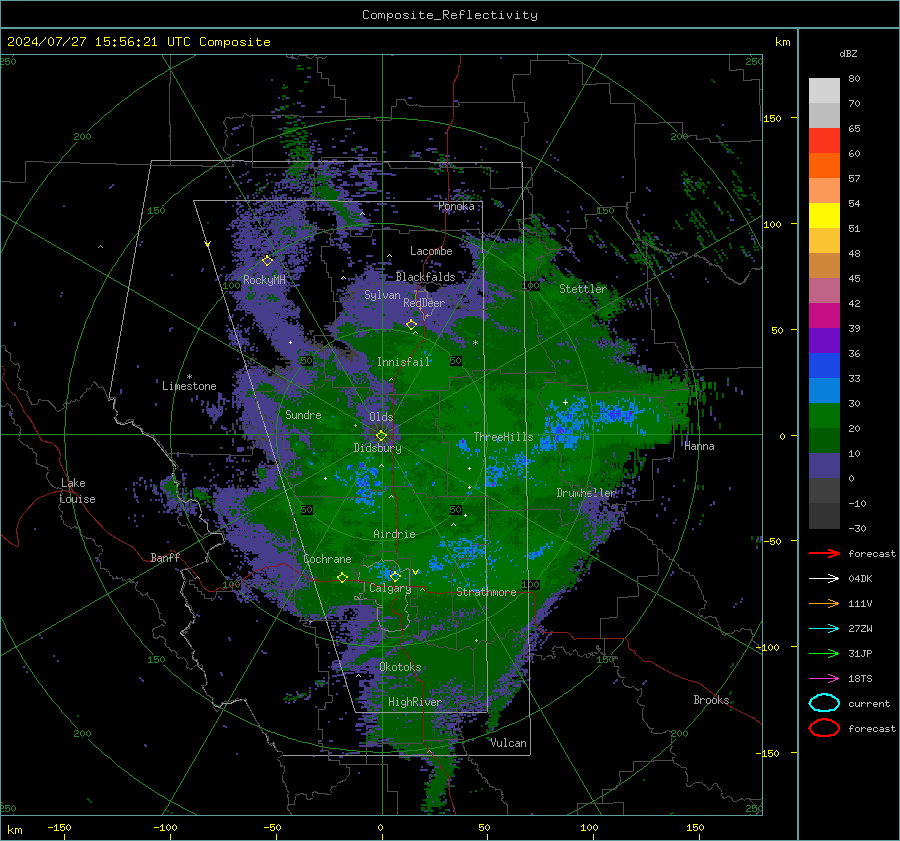This screenshot has height=841, width=900.
Task: Click the Lacombe label
Action: [x=431, y=251]
